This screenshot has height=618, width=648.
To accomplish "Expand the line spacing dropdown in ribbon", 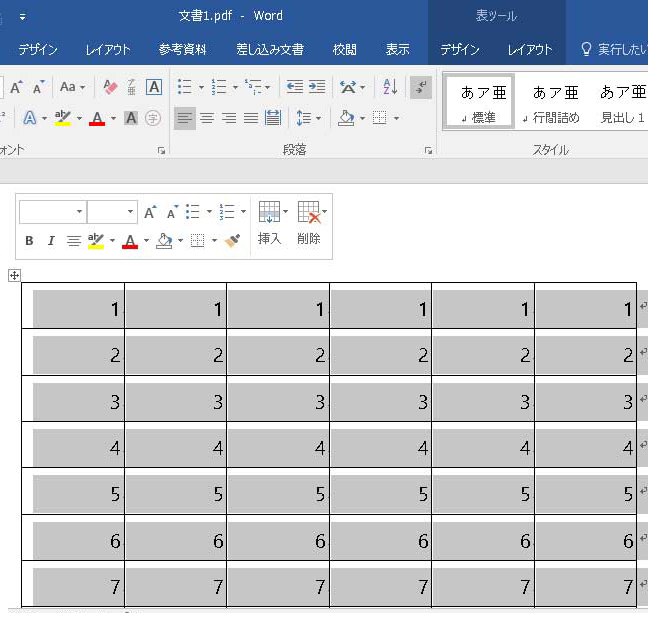I will (318, 119).
